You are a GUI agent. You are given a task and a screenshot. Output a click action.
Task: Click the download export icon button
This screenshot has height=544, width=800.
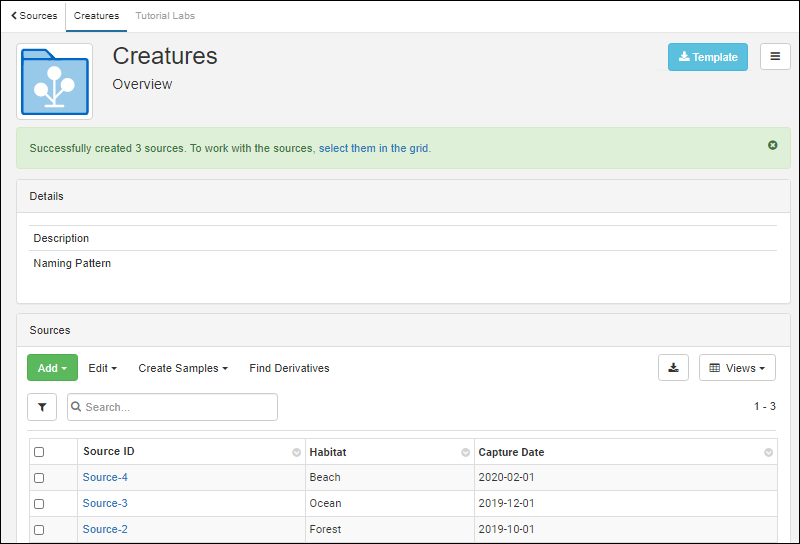[673, 368]
